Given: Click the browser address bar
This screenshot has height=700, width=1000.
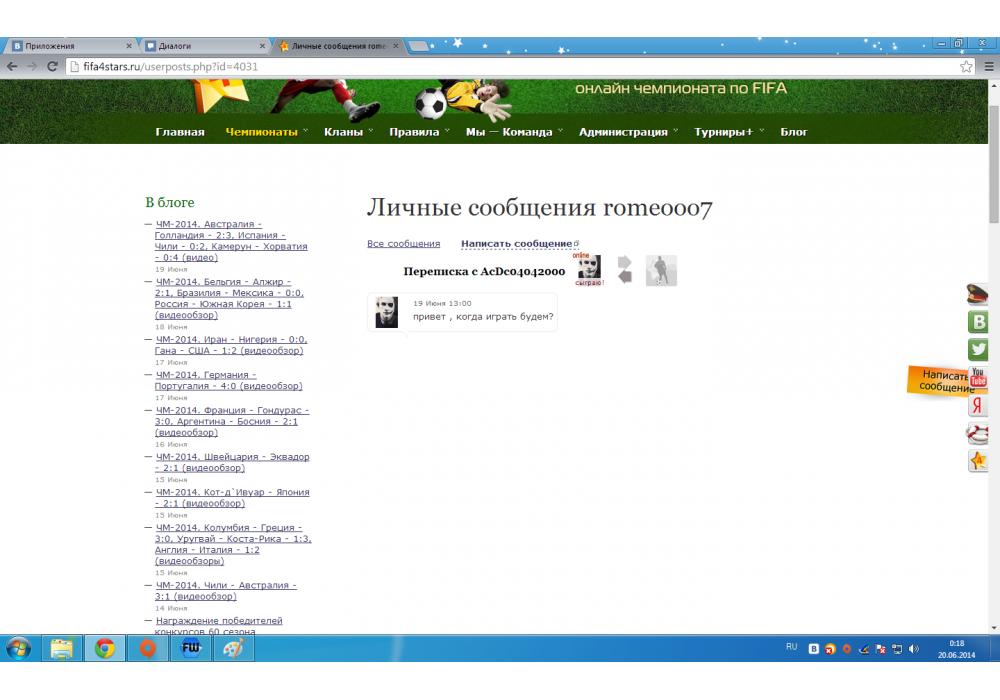Looking at the screenshot, I should click(500, 66).
